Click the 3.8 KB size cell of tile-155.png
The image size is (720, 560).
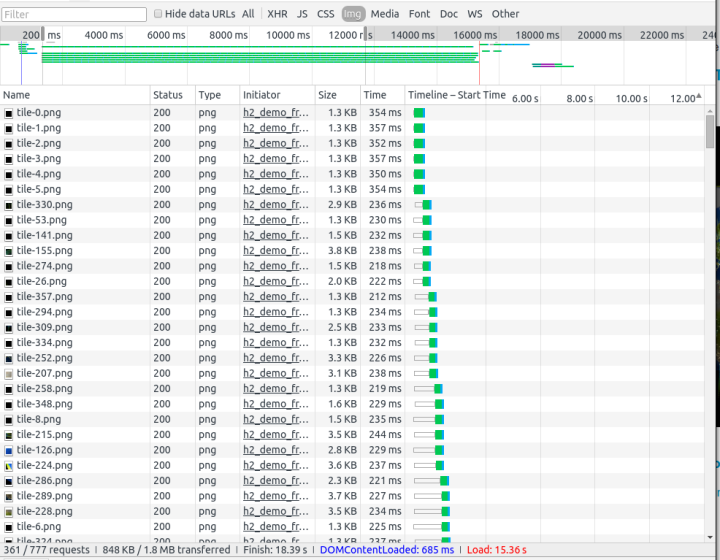point(342,251)
